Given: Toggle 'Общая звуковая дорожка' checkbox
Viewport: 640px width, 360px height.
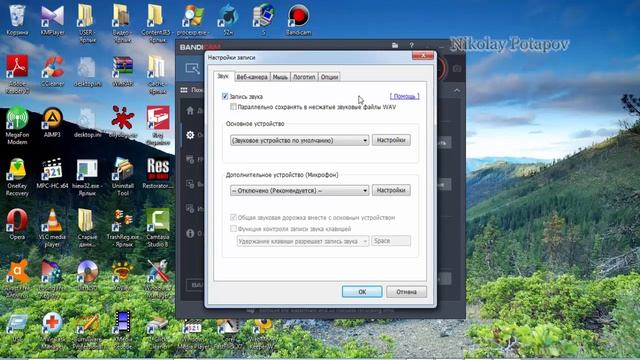Looking at the screenshot, I should [x=233, y=217].
